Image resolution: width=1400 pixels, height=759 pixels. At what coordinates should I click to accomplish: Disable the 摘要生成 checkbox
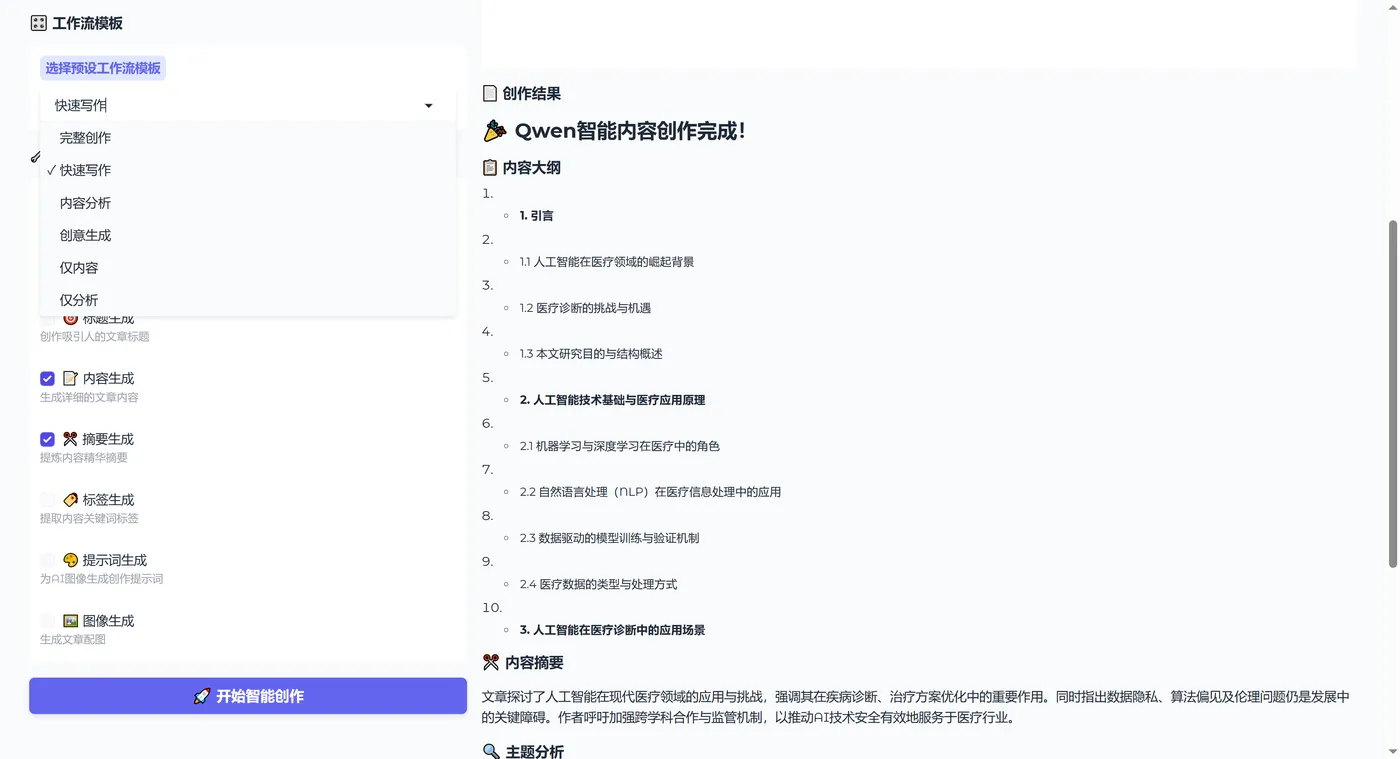coord(47,439)
